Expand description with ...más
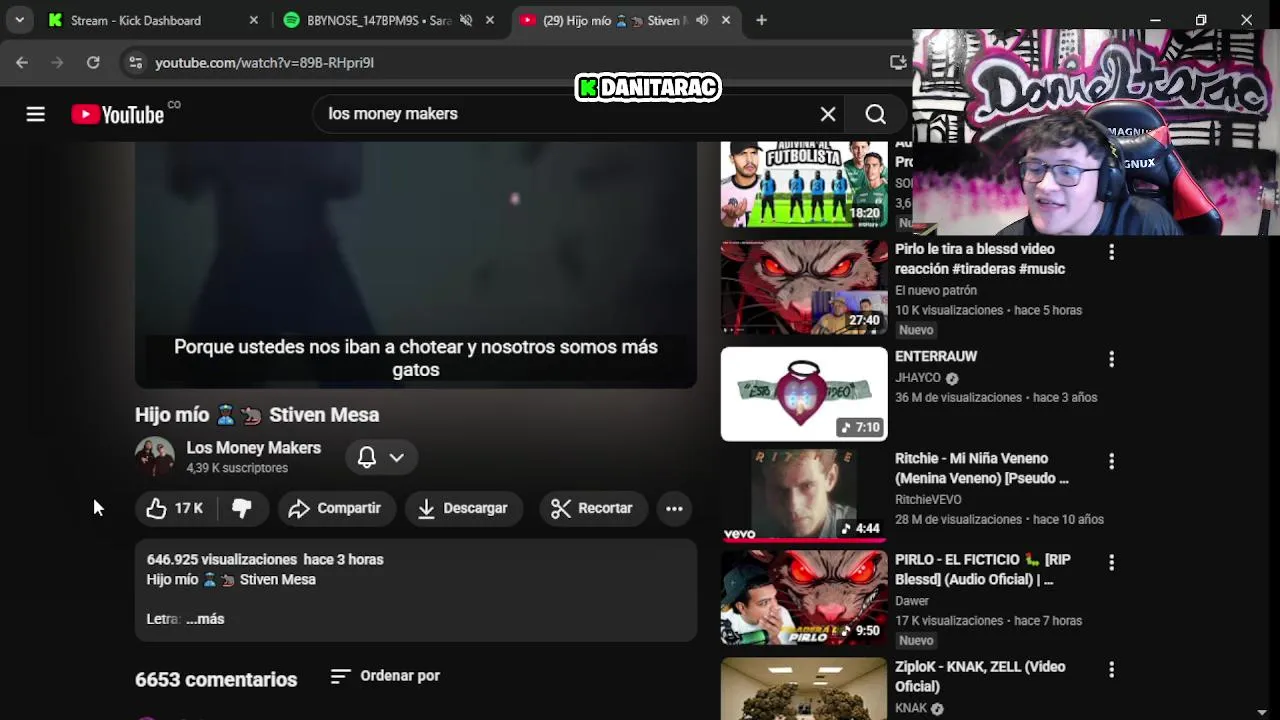 tap(205, 619)
